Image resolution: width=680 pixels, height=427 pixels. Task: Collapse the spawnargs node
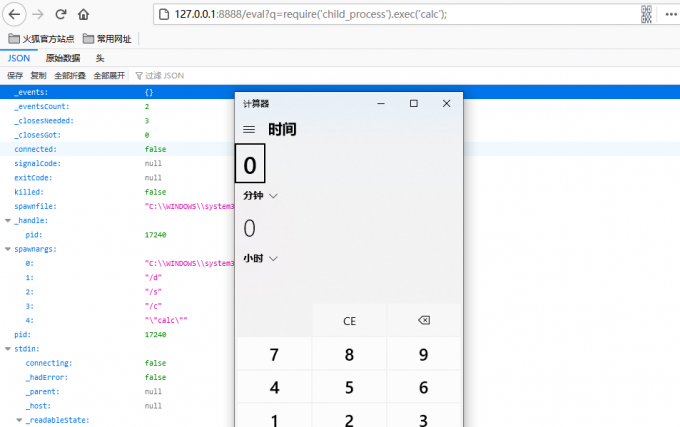[8, 249]
